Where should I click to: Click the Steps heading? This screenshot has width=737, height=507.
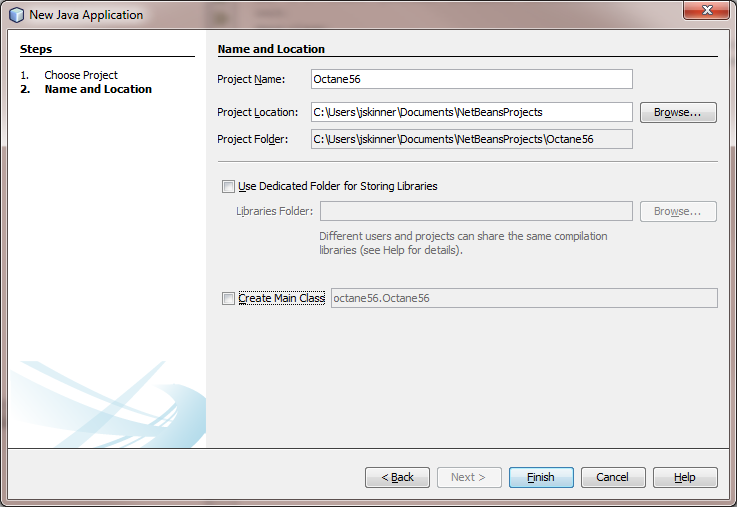(36, 49)
